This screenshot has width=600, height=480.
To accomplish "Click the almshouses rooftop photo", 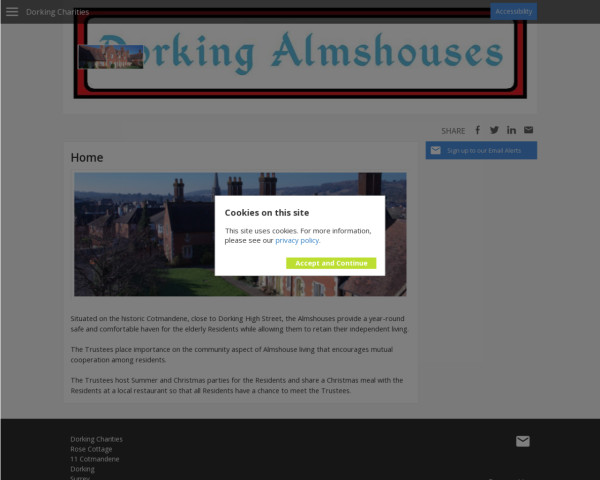I will coord(240,234).
